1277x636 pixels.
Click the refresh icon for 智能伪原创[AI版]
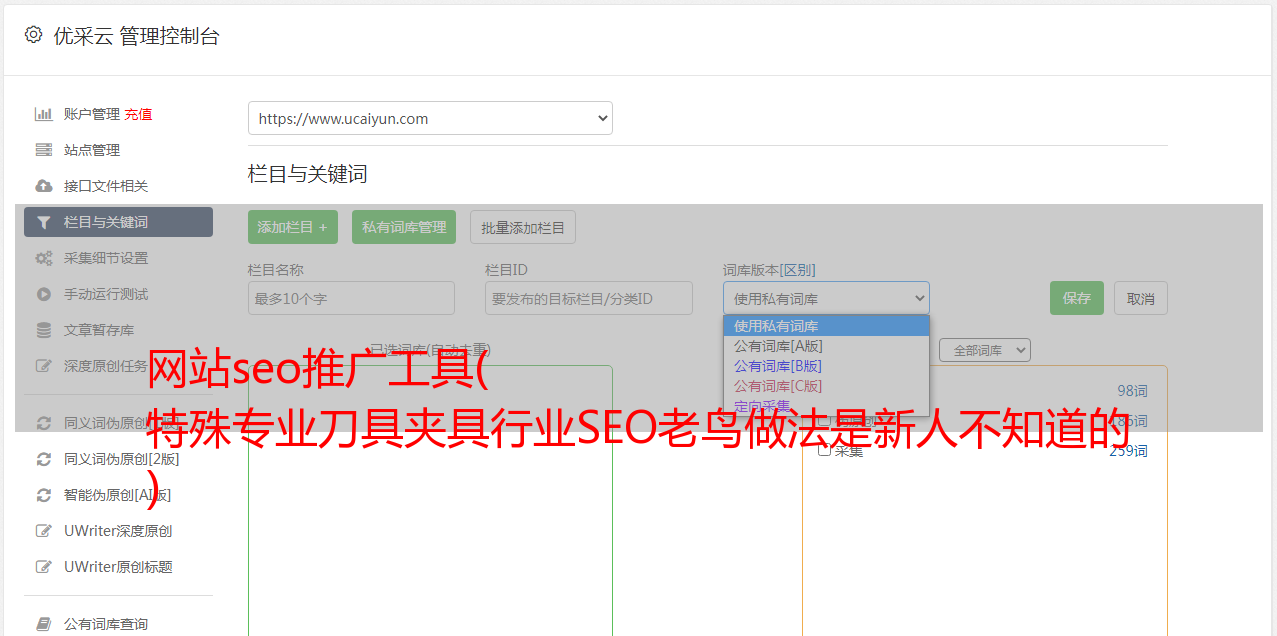point(44,495)
